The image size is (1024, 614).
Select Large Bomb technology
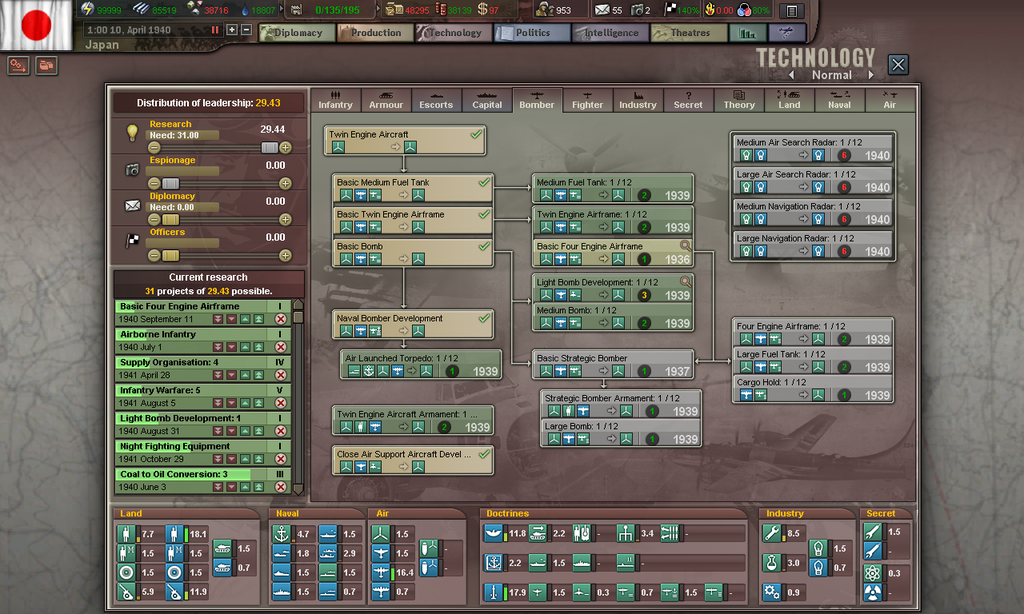coord(621,432)
